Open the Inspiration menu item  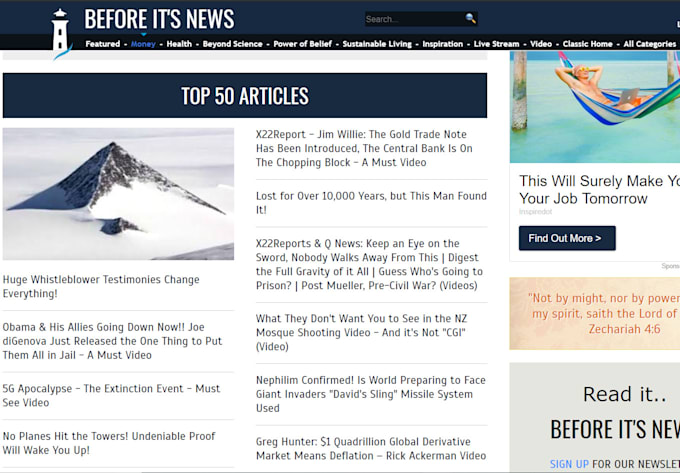(442, 44)
